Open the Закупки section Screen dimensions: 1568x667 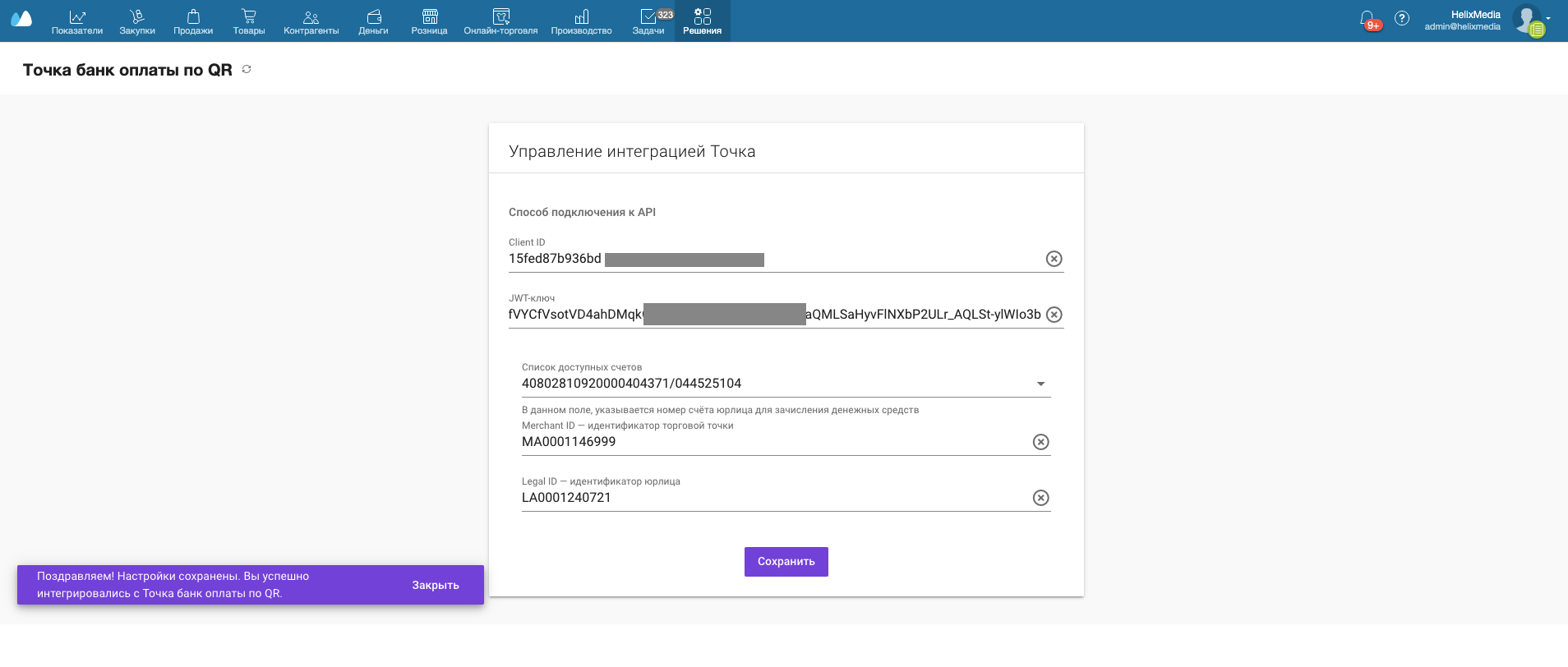click(x=137, y=21)
